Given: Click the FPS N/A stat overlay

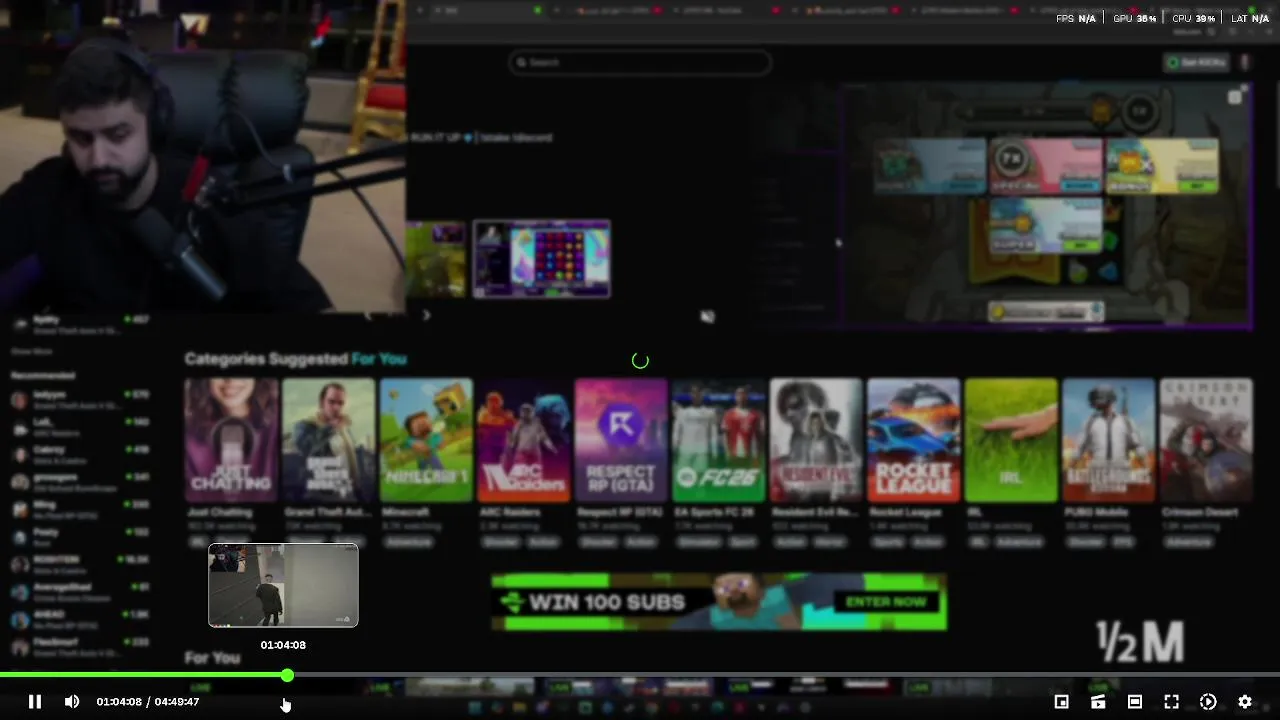Looking at the screenshot, I should [1076, 19].
